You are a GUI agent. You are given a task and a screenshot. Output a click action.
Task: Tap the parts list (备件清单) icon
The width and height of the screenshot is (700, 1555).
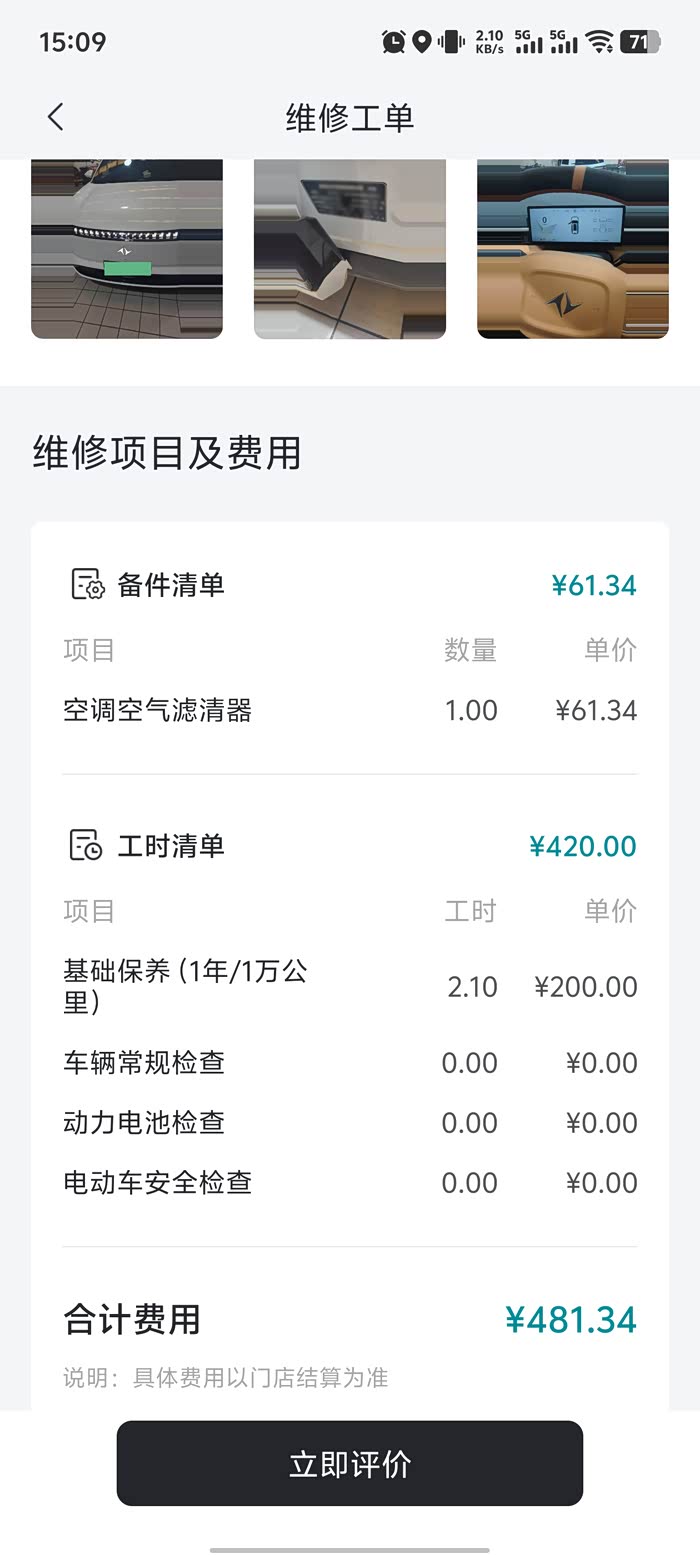[x=87, y=584]
